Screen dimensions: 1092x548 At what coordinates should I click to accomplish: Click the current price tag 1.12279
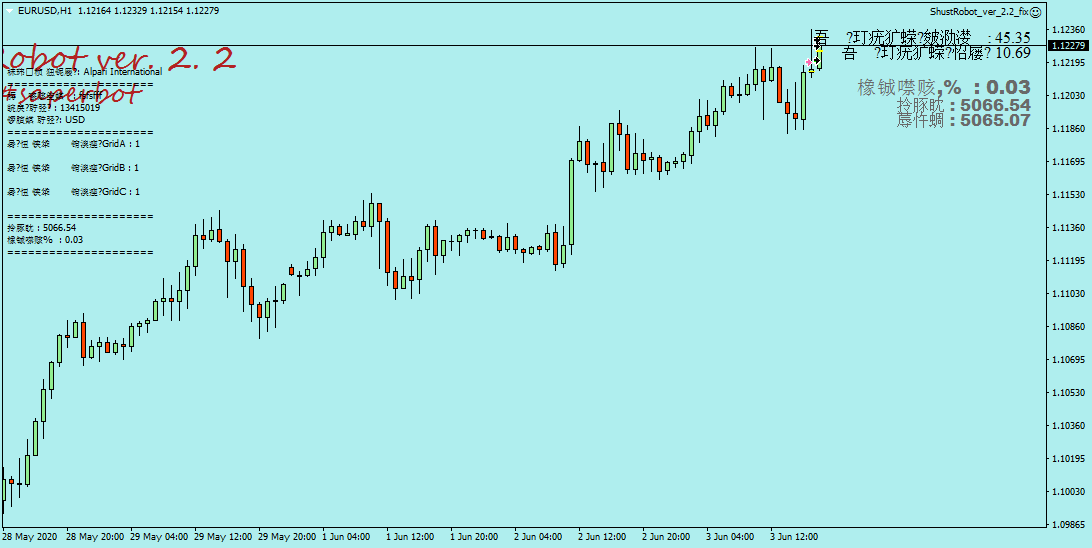(1069, 46)
